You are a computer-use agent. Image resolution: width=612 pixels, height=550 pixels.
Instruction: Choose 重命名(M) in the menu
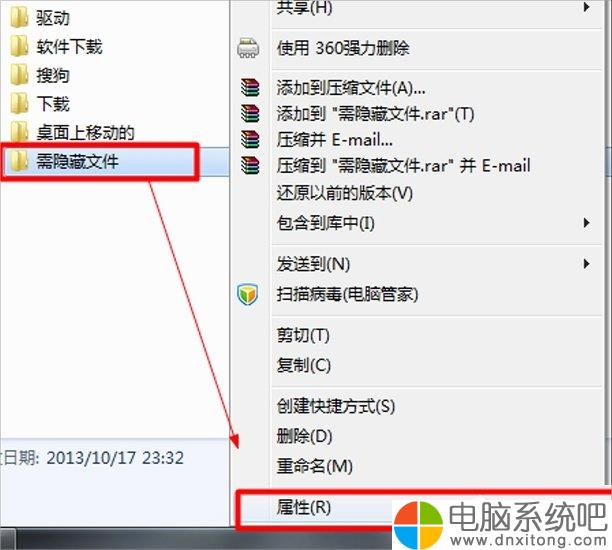[x=420, y=466]
